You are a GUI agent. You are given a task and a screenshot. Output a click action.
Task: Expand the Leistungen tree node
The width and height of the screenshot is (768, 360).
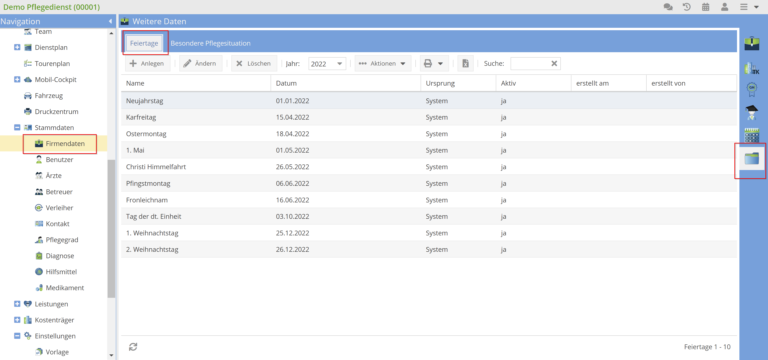17,304
